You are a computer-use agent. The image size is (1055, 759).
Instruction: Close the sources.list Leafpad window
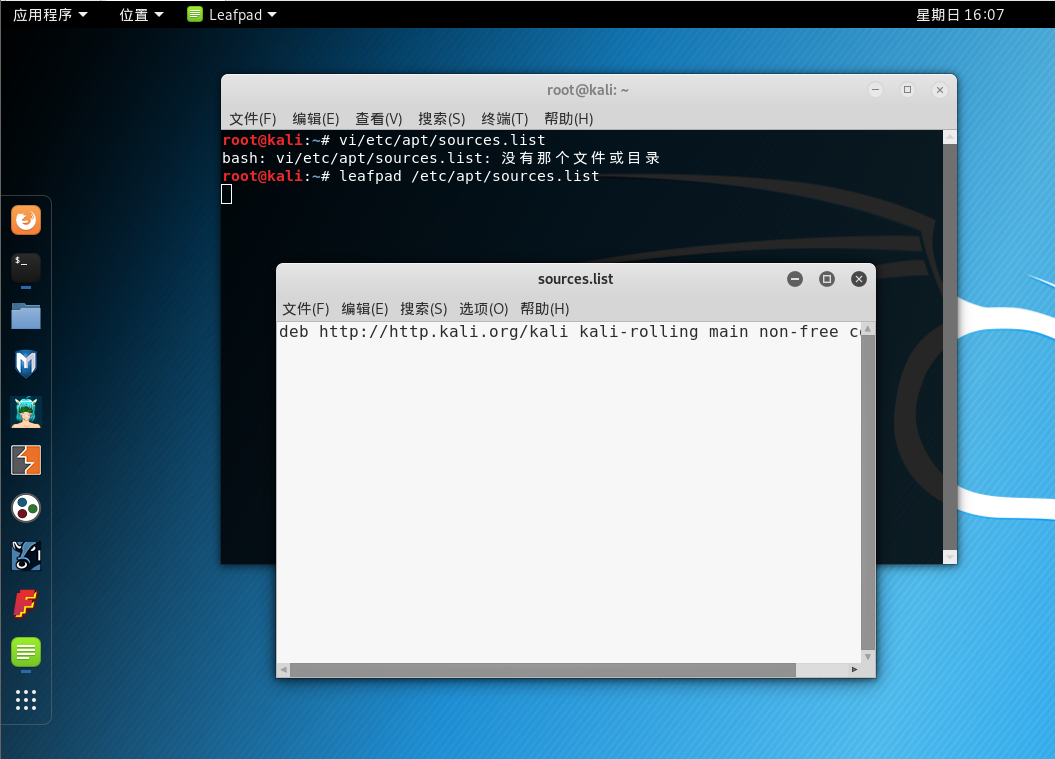coord(859,279)
